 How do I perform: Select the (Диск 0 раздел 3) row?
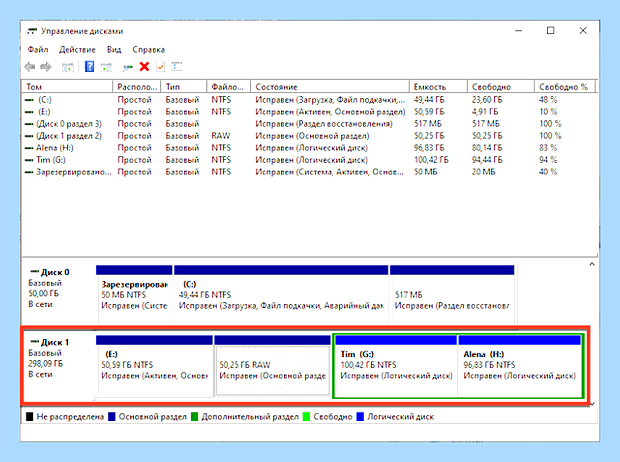point(308,124)
